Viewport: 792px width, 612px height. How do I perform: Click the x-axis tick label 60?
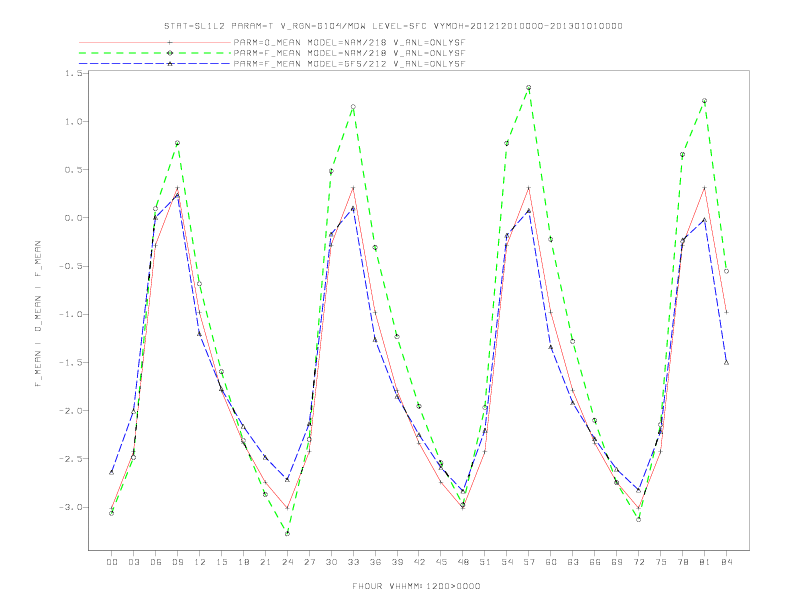[x=551, y=562]
